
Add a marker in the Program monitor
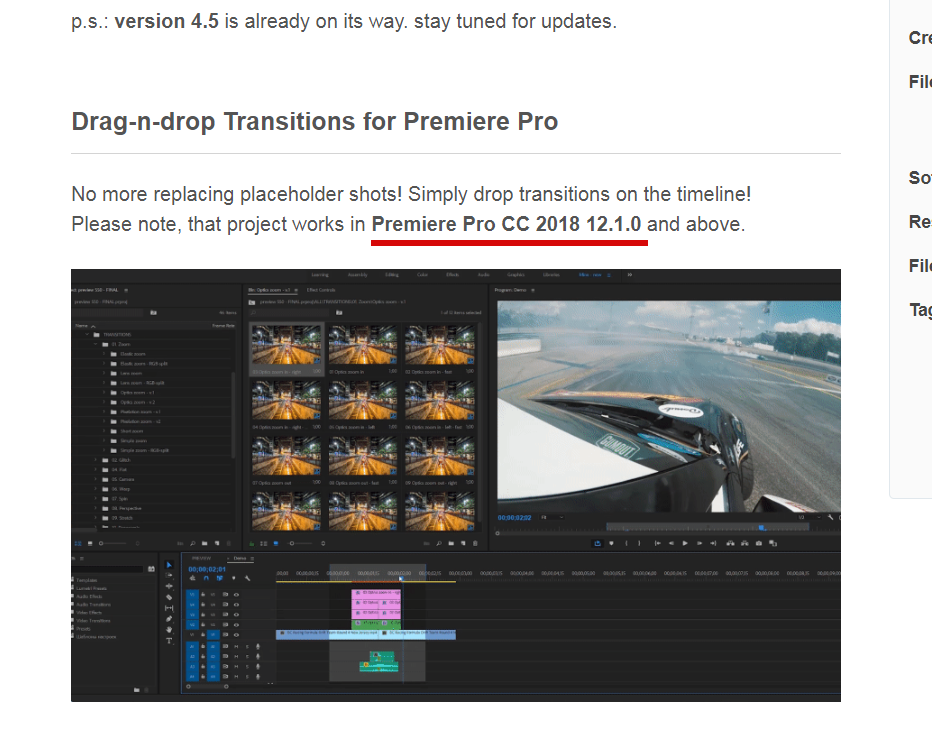coord(611,543)
